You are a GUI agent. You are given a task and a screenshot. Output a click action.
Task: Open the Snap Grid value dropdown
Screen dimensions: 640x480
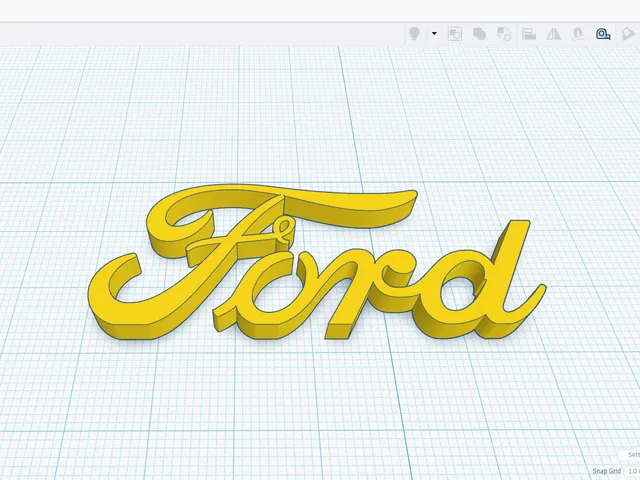(x=633, y=471)
